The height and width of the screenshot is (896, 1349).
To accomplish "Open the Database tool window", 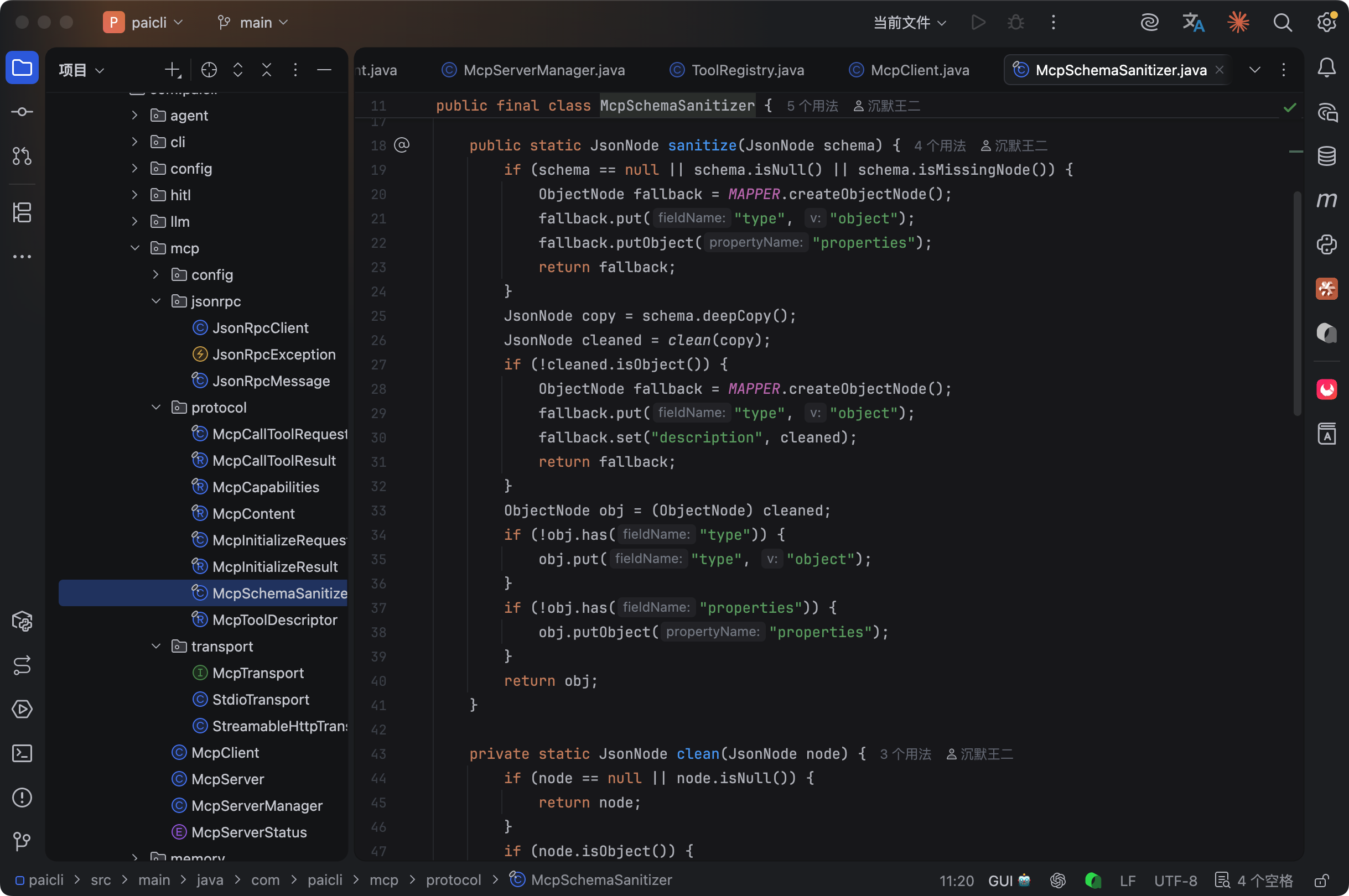I will (x=1326, y=156).
